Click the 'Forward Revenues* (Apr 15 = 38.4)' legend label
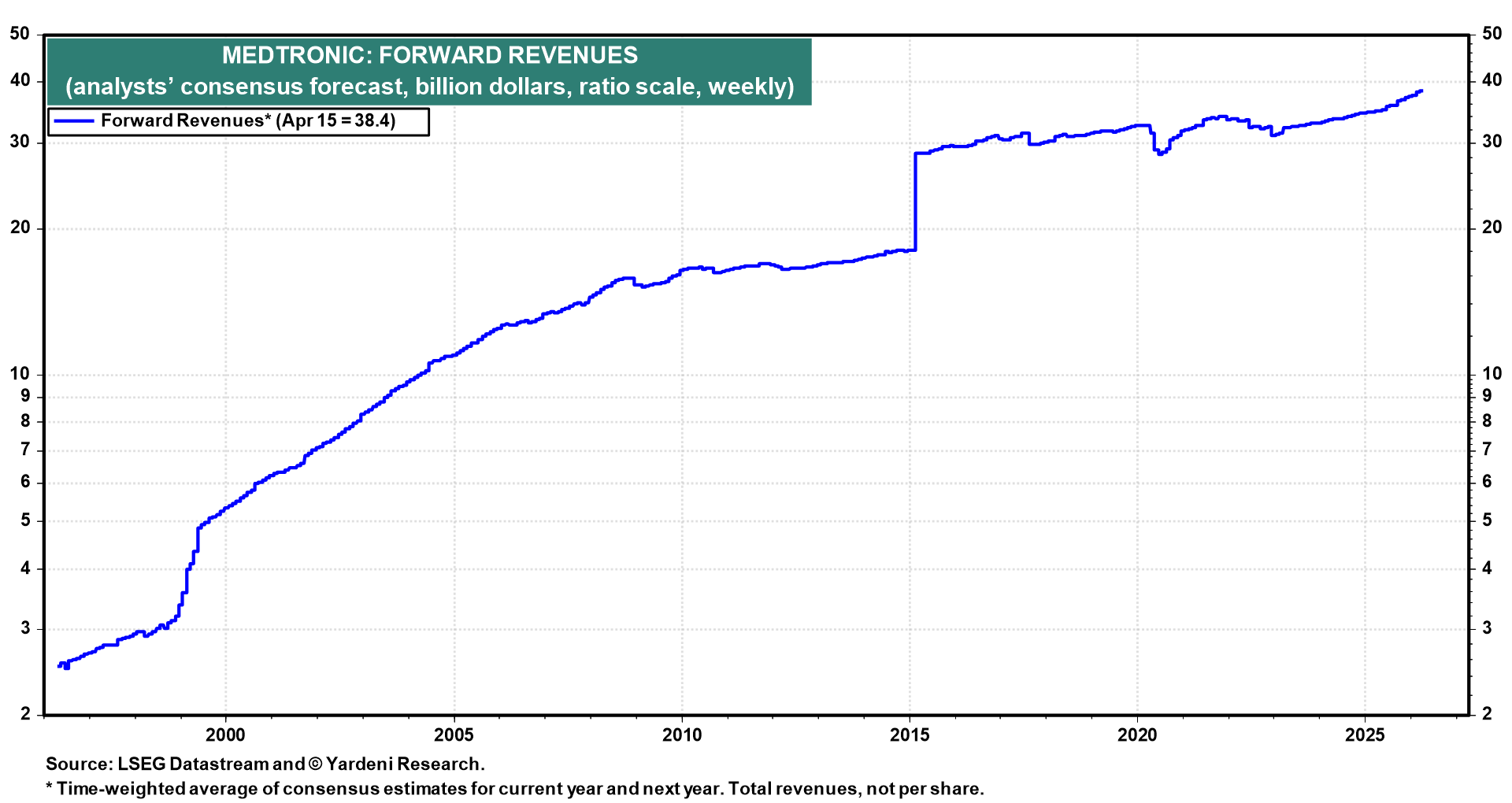Viewport: 1512px width, 803px height. (x=248, y=121)
